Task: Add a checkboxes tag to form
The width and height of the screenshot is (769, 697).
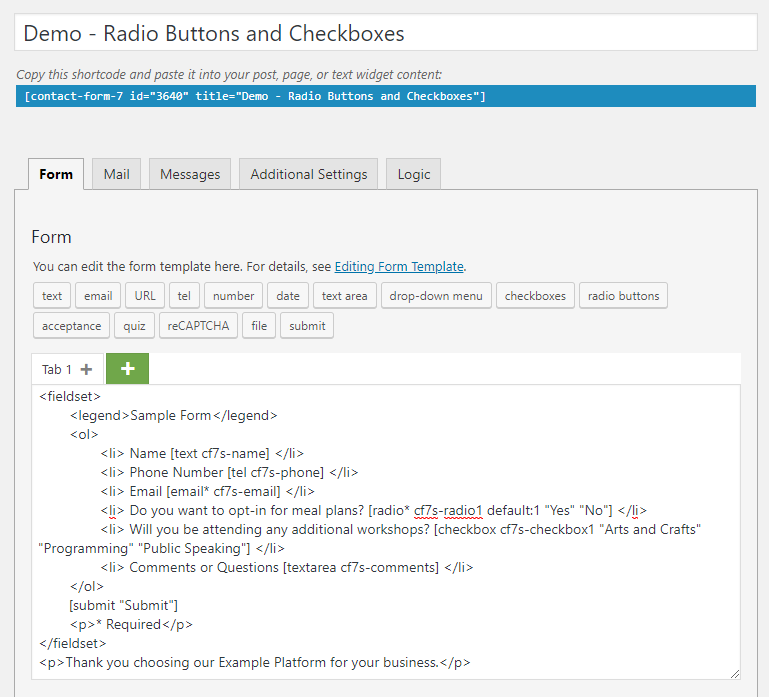Action: coord(535,296)
